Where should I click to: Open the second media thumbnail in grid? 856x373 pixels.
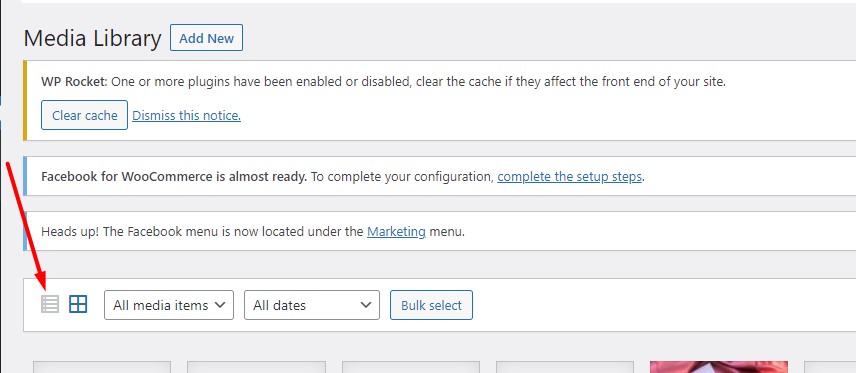[256, 367]
